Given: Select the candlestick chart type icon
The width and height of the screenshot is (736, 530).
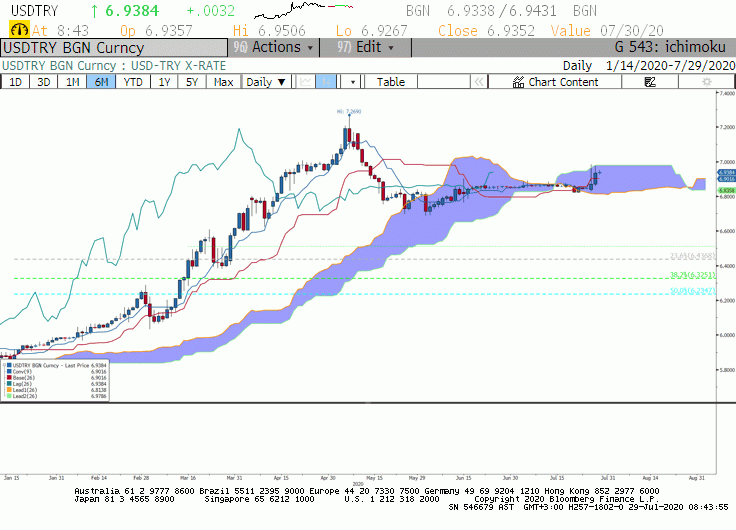Looking at the screenshot, I should 326,82.
